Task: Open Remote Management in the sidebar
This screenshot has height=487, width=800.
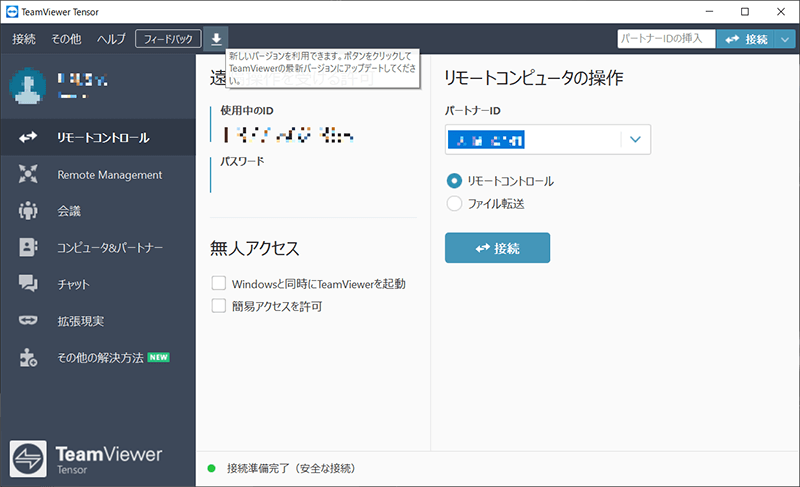Action: tap(98, 174)
